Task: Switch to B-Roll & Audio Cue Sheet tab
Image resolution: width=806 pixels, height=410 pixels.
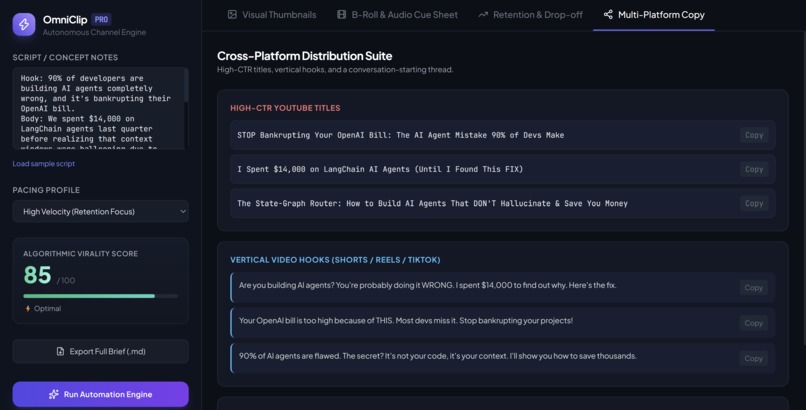Action: coord(397,15)
